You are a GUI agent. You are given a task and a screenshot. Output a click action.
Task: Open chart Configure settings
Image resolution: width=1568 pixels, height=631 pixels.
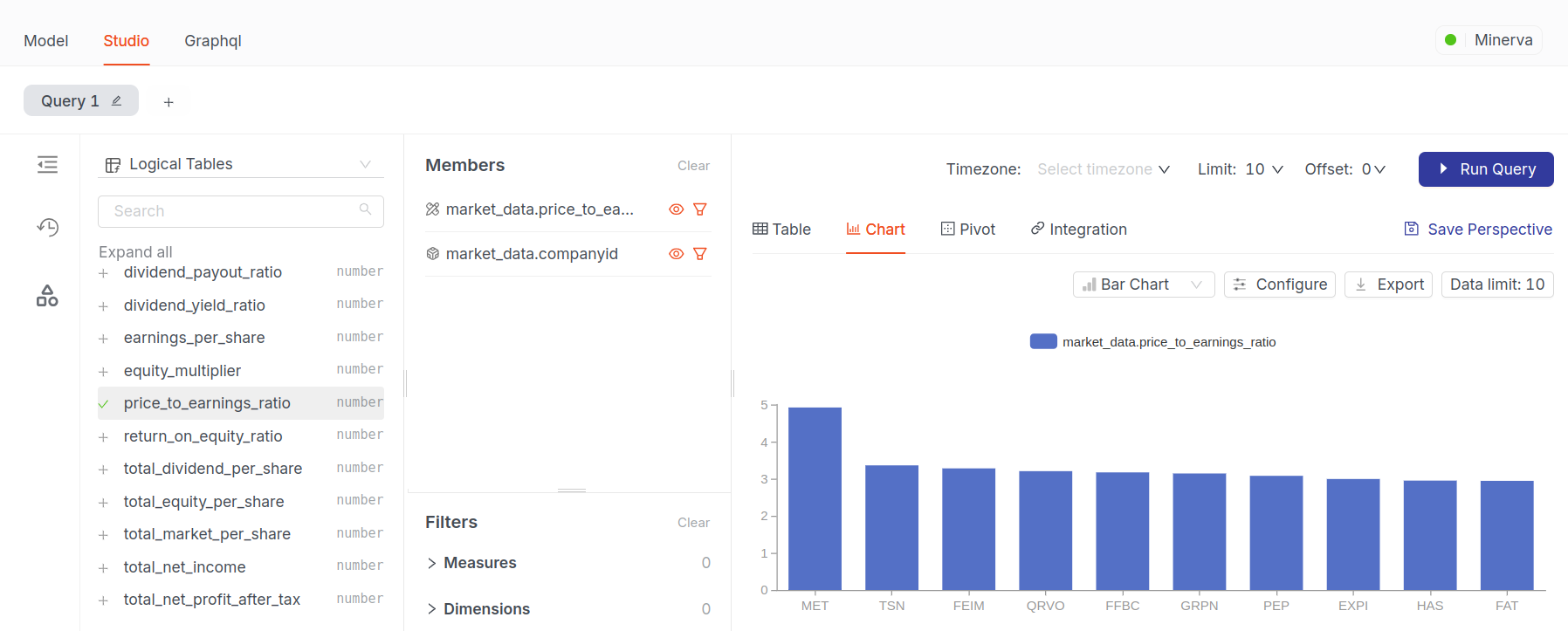point(1280,285)
